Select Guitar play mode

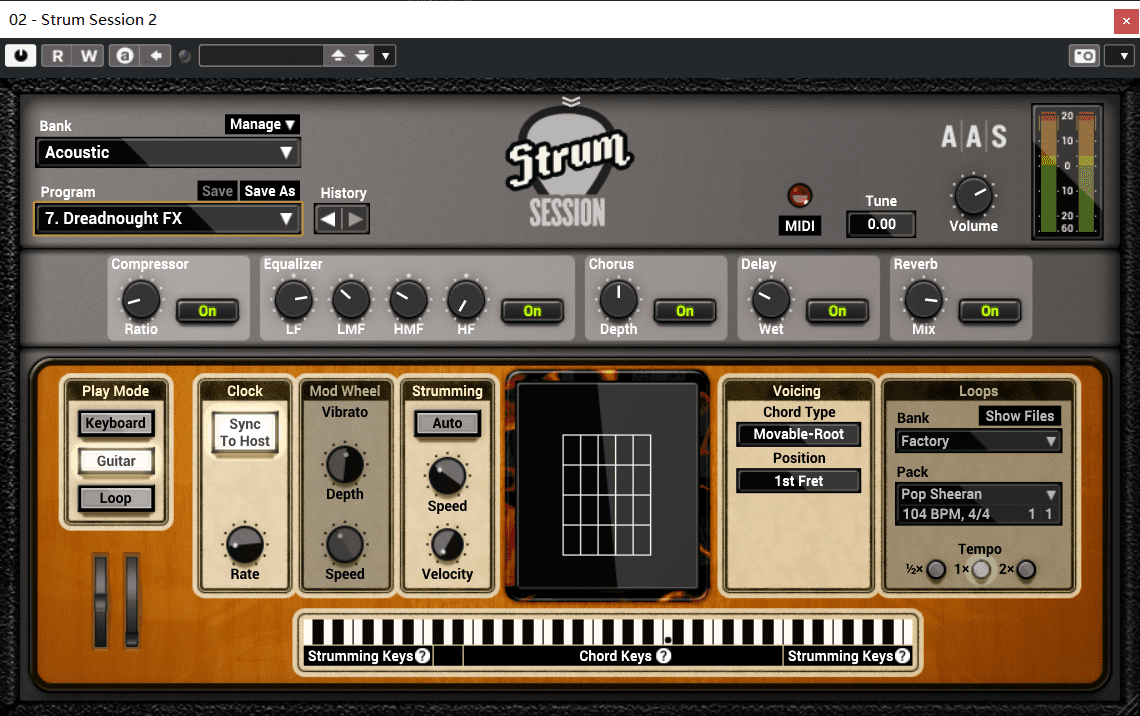[x=116, y=461]
